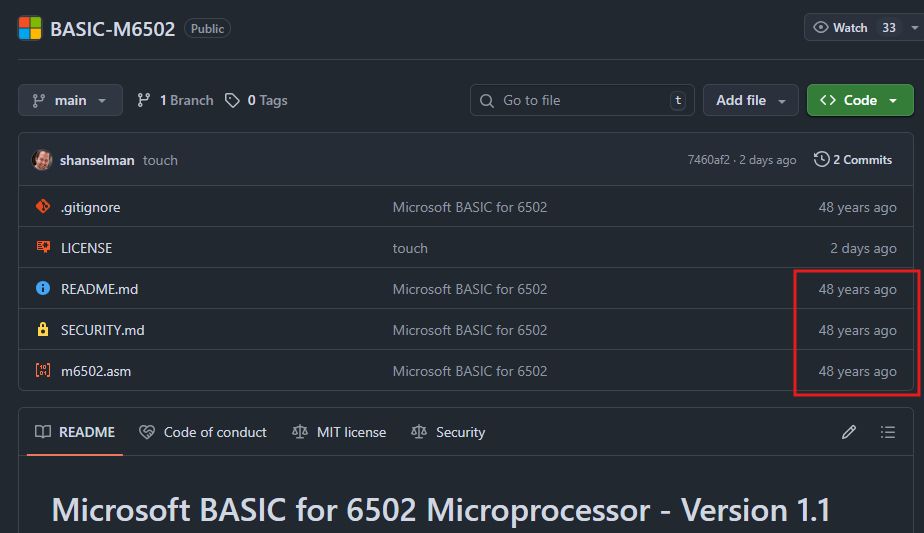Open the m6502.asm file
924x533 pixels.
[x=96, y=371]
